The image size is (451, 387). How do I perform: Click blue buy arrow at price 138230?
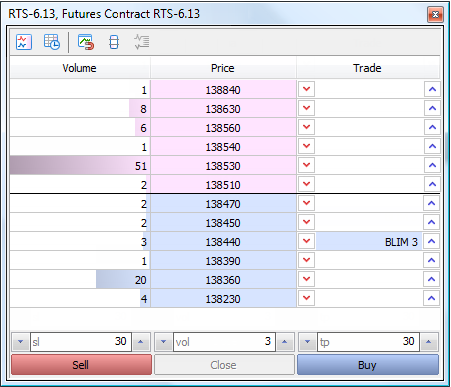[x=431, y=298]
